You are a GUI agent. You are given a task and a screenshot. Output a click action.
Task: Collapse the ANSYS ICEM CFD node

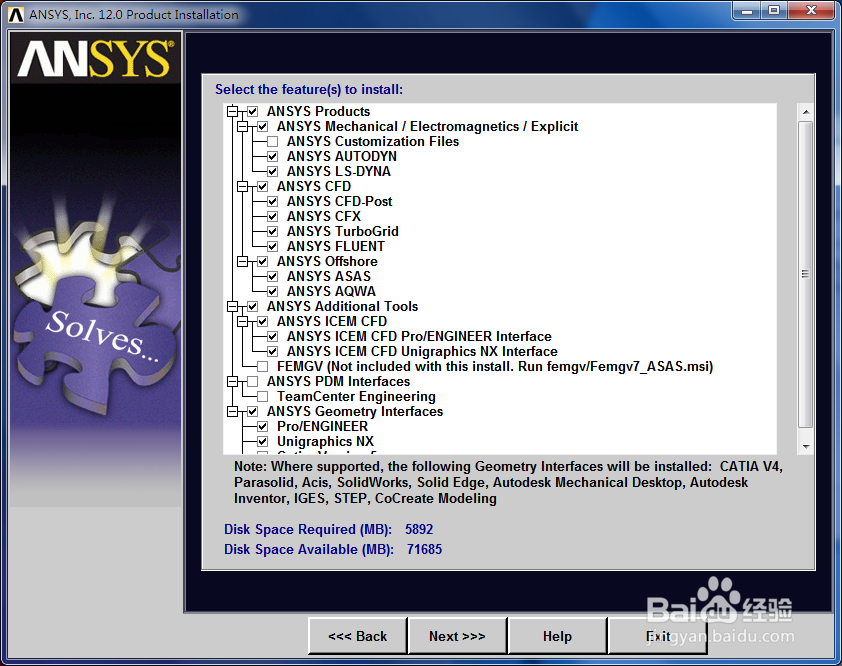(x=243, y=322)
